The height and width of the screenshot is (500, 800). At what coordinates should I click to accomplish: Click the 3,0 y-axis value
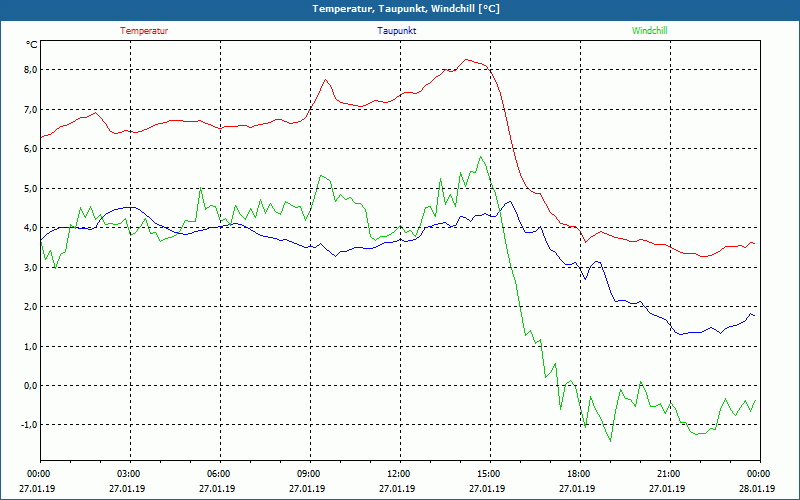click(x=31, y=268)
